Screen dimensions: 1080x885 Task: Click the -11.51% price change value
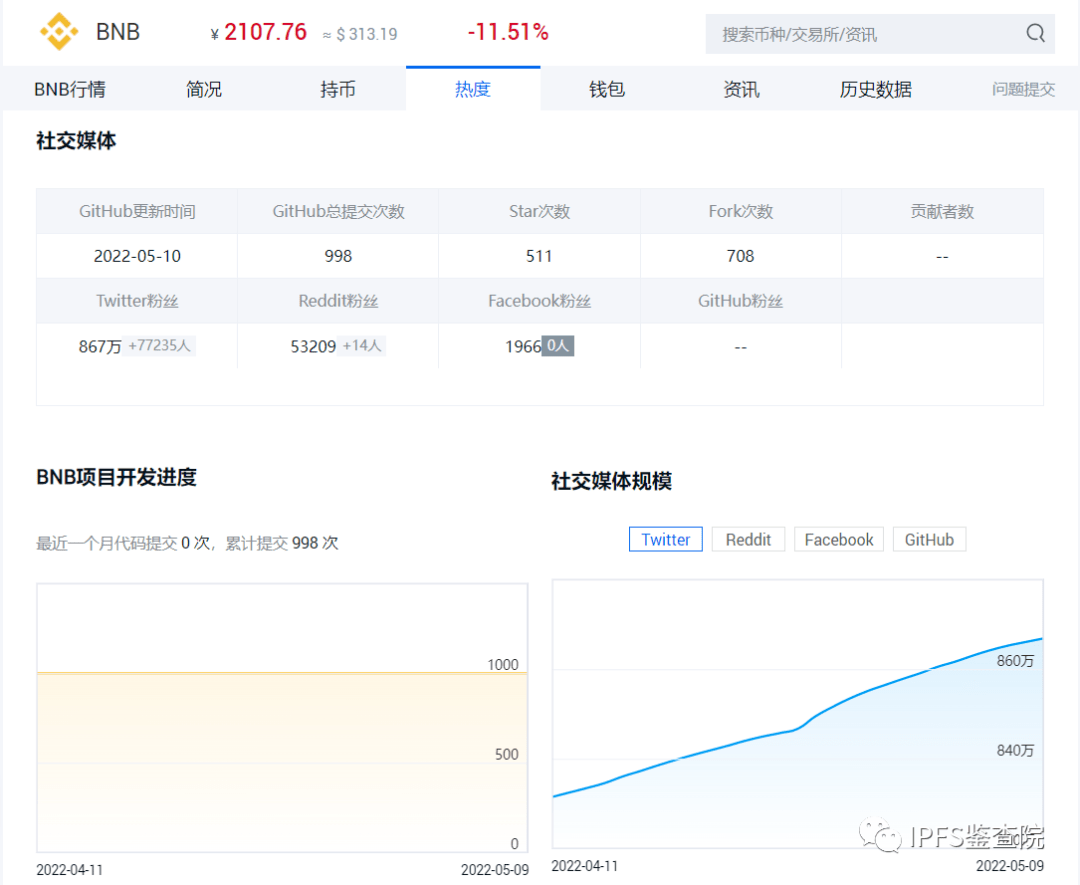[x=508, y=32]
